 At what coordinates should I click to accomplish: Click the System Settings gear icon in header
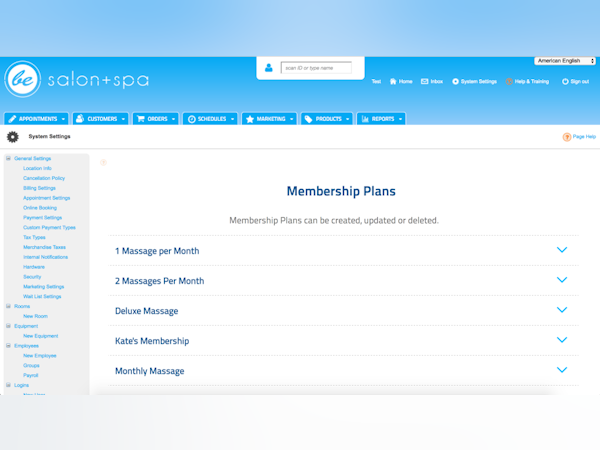pos(455,81)
